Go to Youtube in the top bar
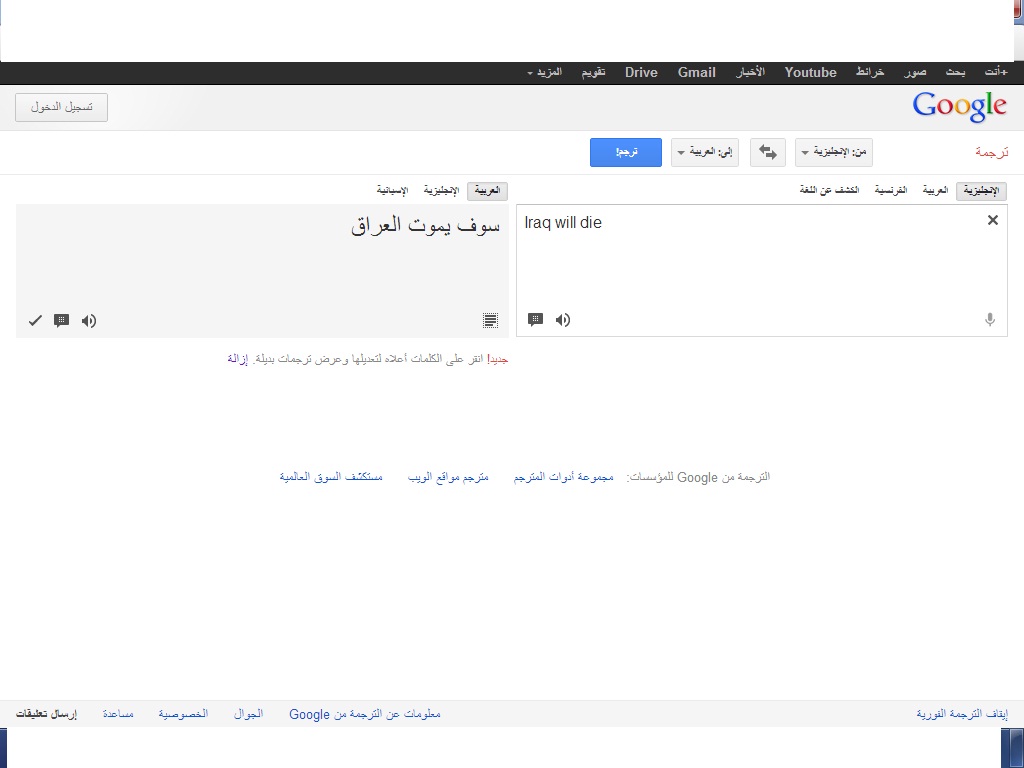 click(x=810, y=73)
